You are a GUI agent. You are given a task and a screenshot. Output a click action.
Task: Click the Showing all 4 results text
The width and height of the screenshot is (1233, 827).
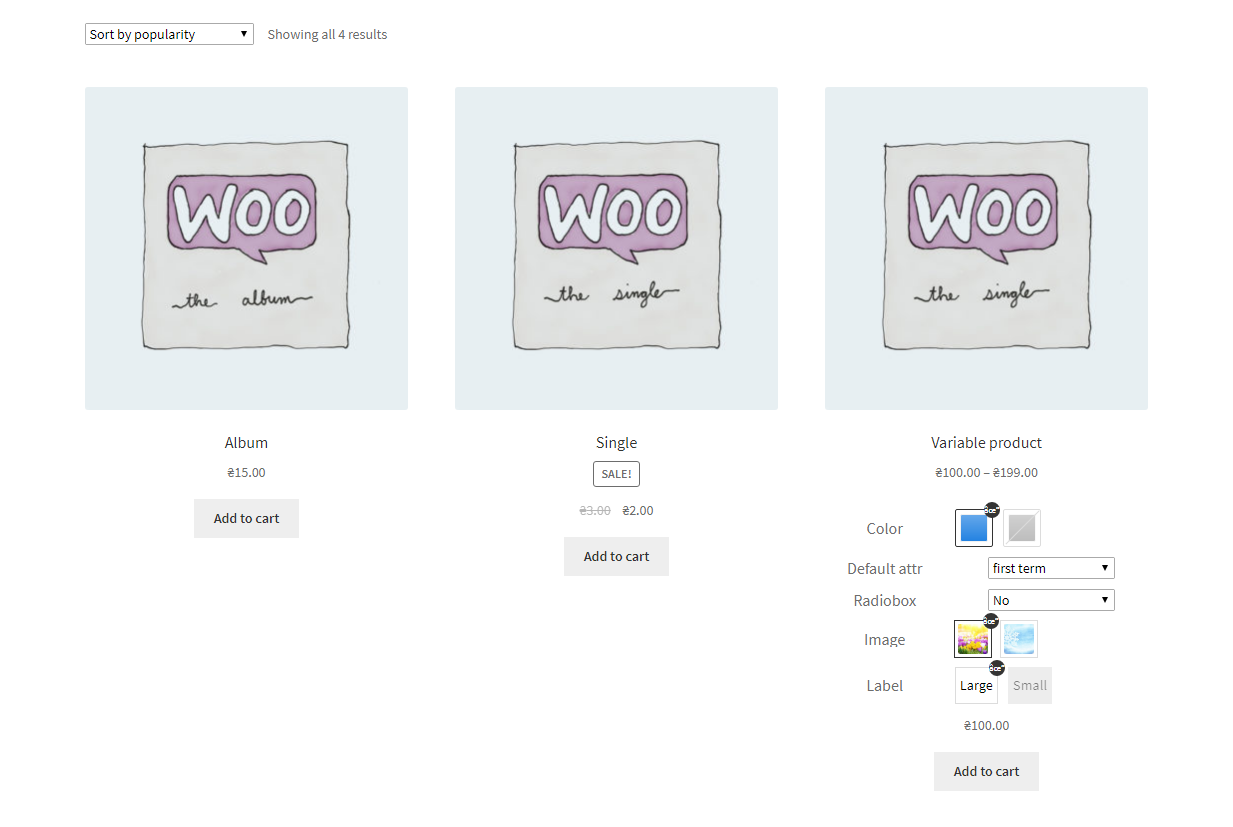pos(327,35)
